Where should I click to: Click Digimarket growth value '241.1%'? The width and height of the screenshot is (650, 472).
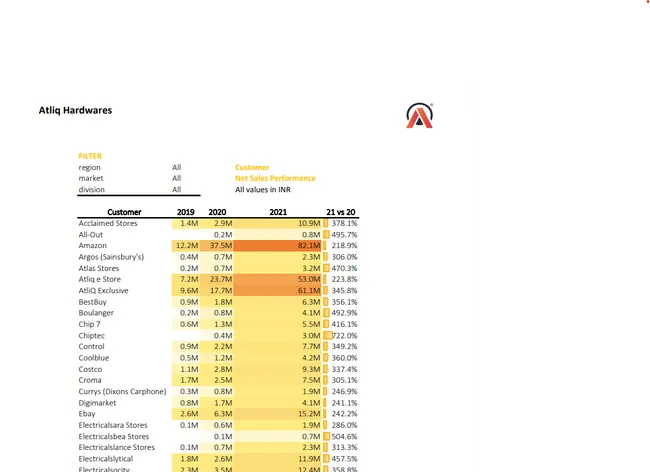tap(344, 402)
